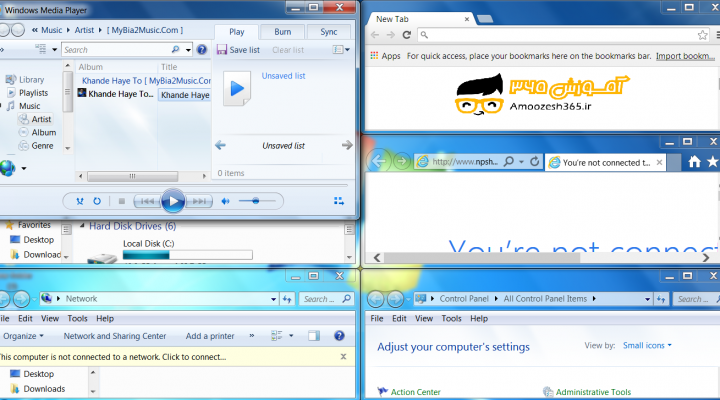This screenshot has width=720, height=400.
Task: Open Organize menu in Network window
Action: 23,336
